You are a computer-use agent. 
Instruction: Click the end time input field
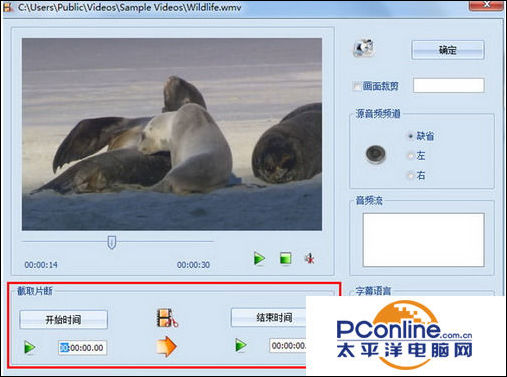(288, 346)
